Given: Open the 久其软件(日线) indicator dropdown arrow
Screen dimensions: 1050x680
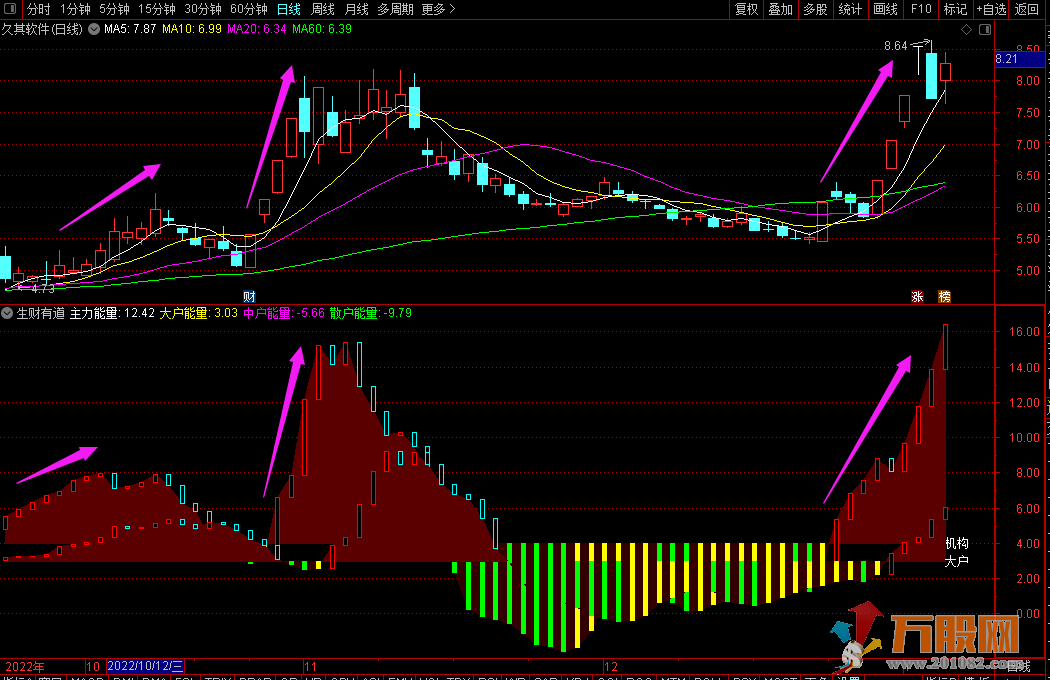Looking at the screenshot, I should (94, 29).
